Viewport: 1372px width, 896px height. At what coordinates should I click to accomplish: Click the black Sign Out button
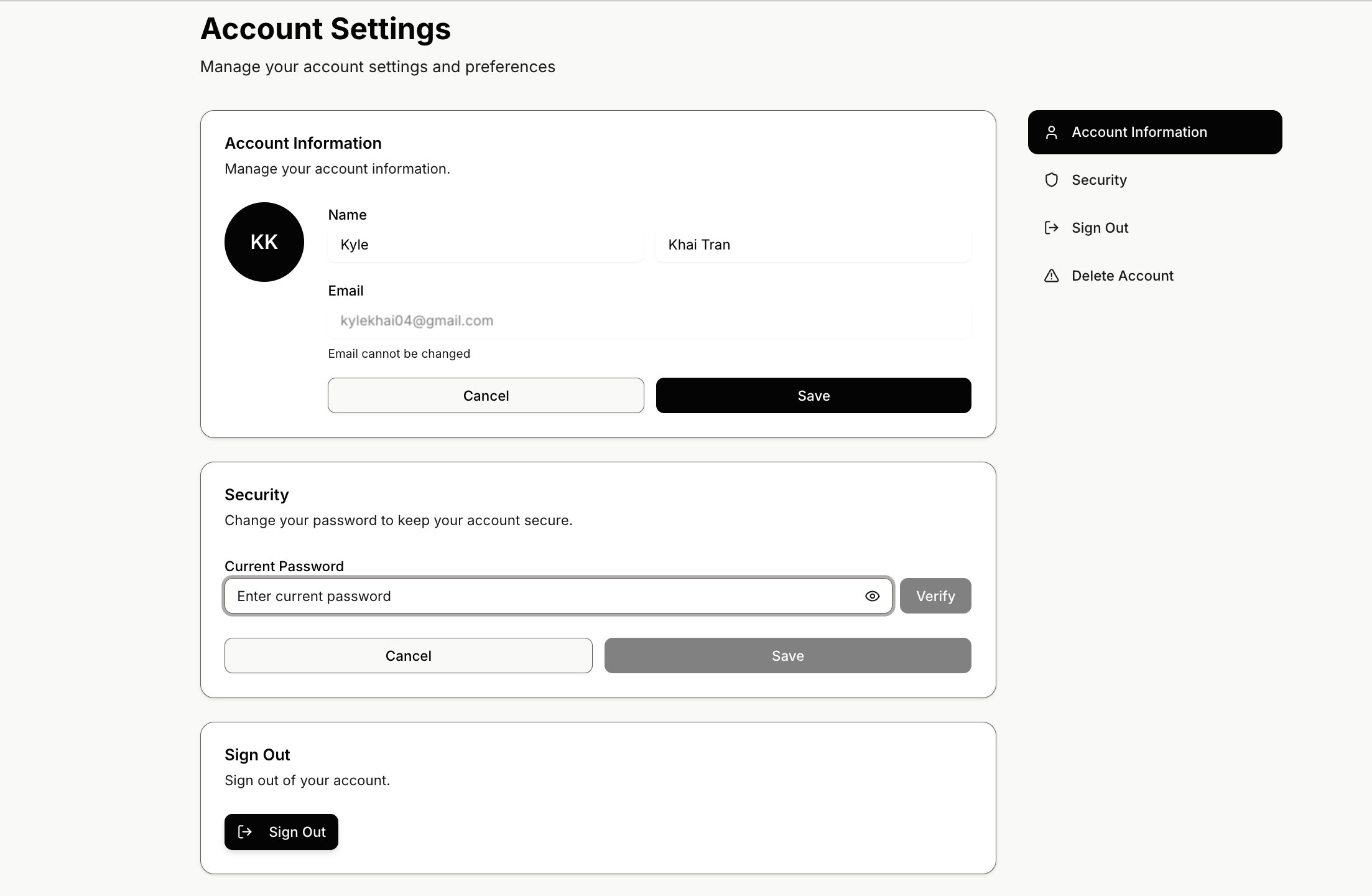click(x=281, y=832)
